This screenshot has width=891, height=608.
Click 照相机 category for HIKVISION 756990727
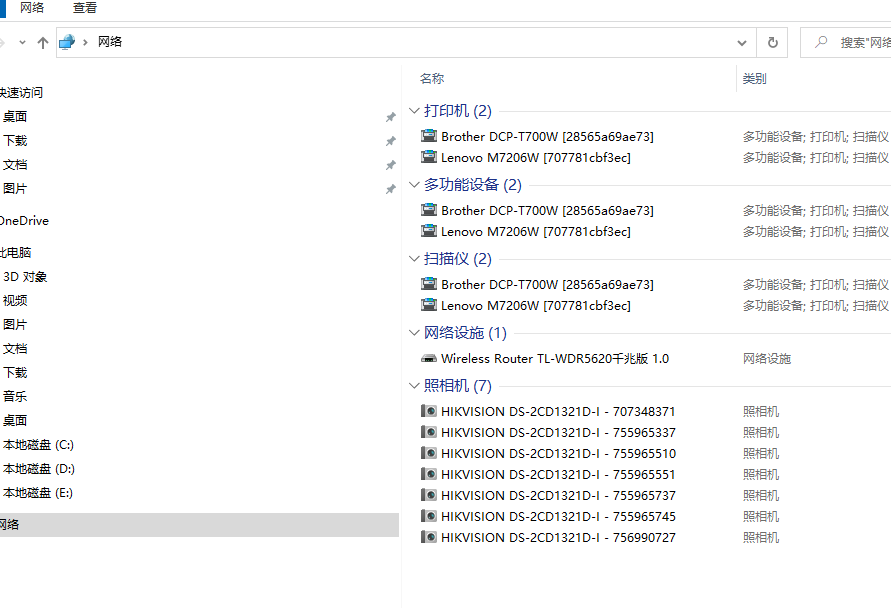[x=761, y=537]
